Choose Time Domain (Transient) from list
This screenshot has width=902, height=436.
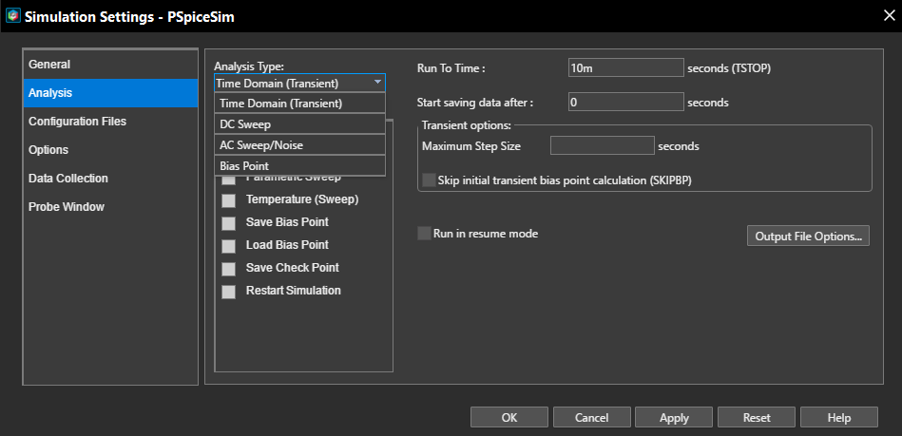click(300, 104)
